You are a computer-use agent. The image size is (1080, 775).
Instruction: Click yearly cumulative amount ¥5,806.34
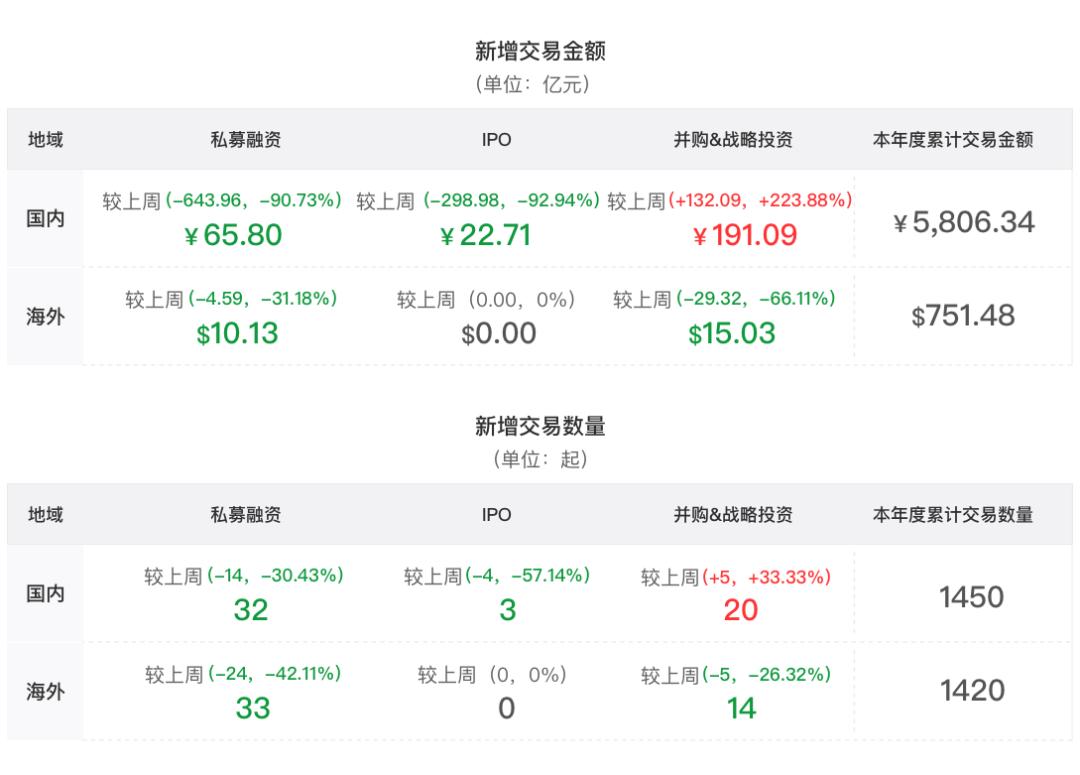tap(963, 222)
